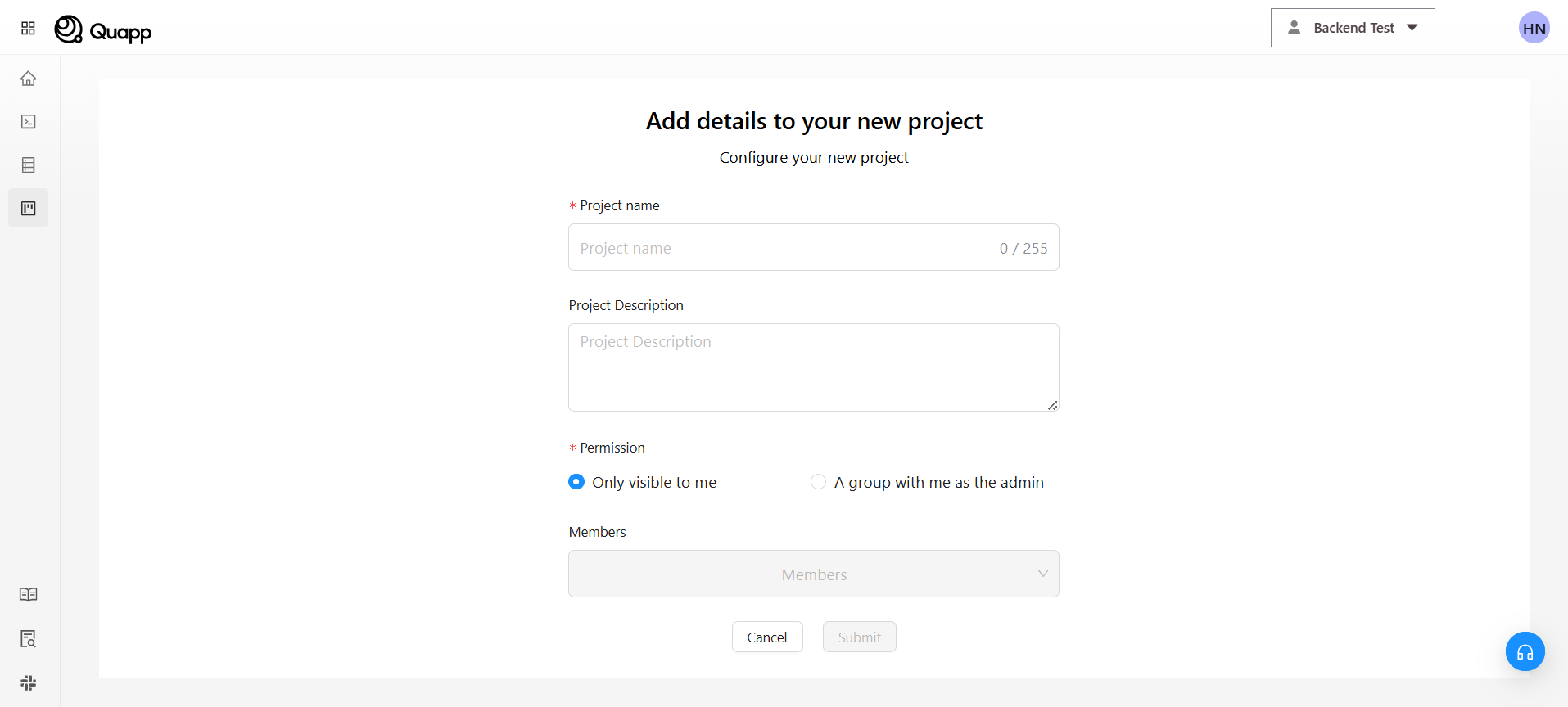The width and height of the screenshot is (1568, 707).
Task: Open the HN user avatar menu
Action: 1534,29
